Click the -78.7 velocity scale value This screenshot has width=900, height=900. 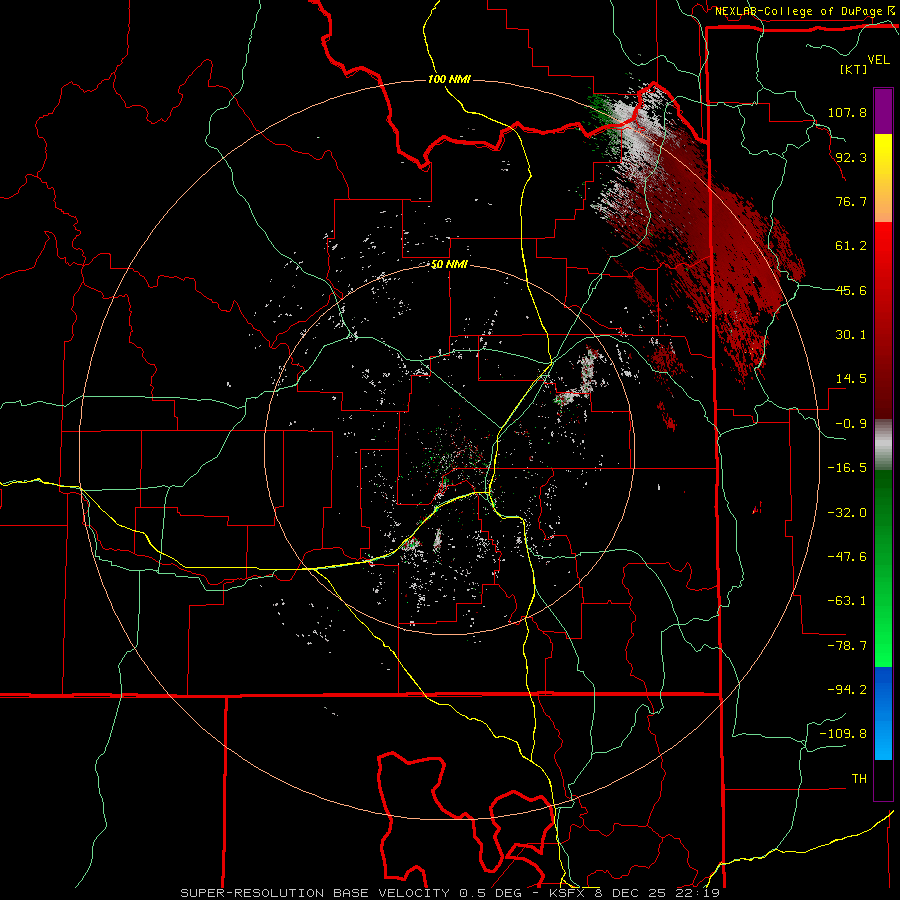[x=847, y=646]
